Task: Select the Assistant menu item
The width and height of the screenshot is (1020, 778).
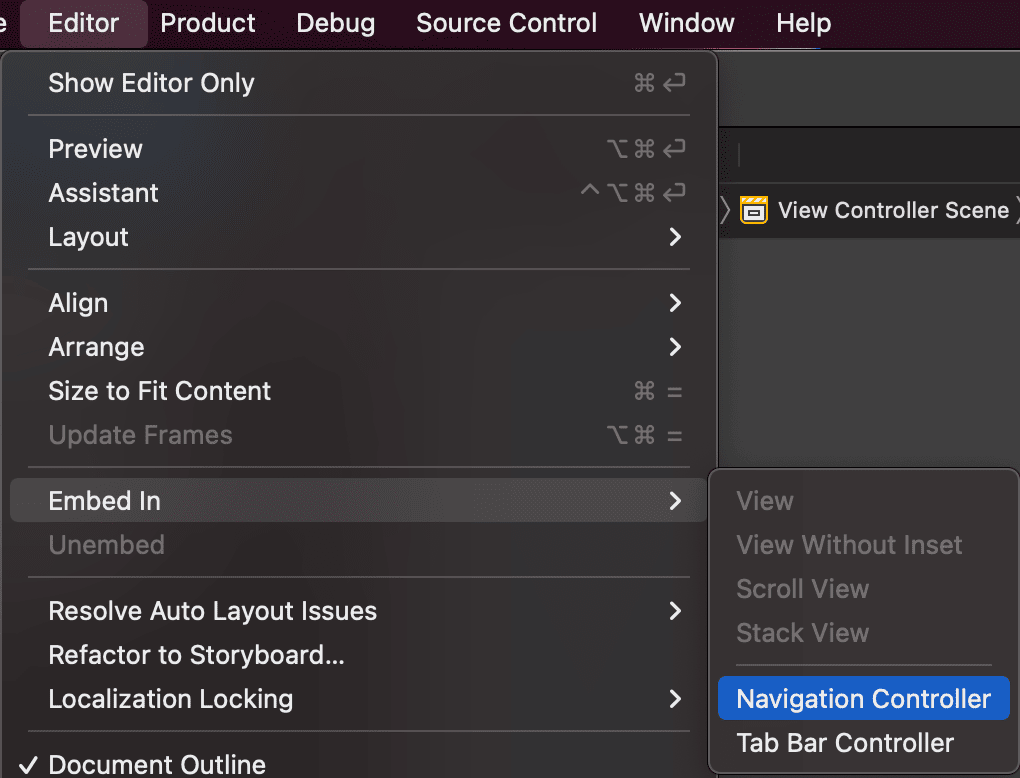Action: click(359, 193)
